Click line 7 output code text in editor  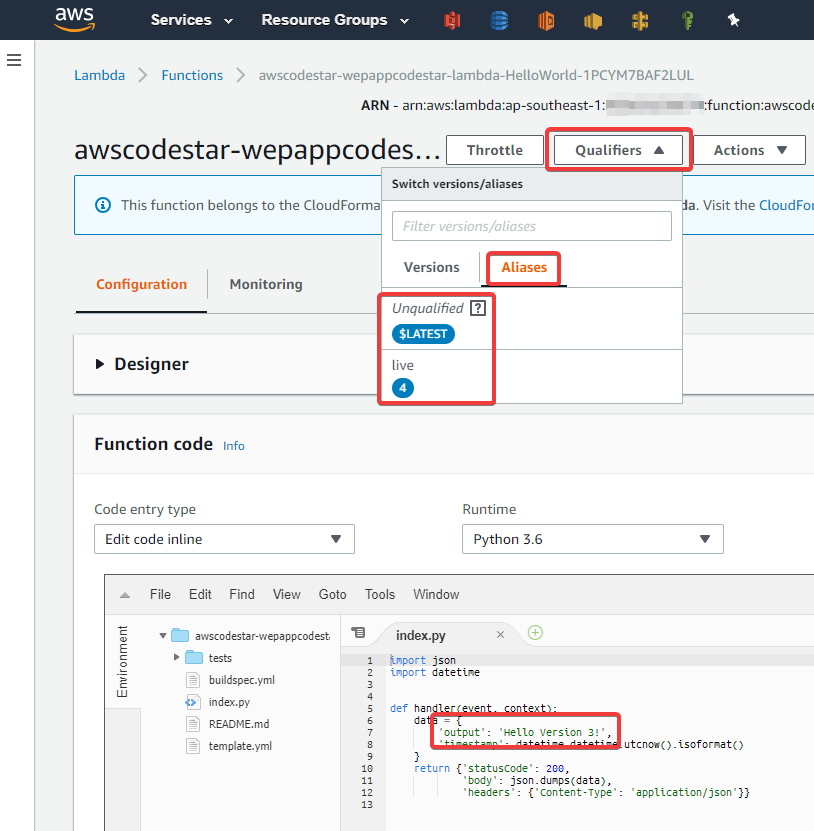[525, 732]
